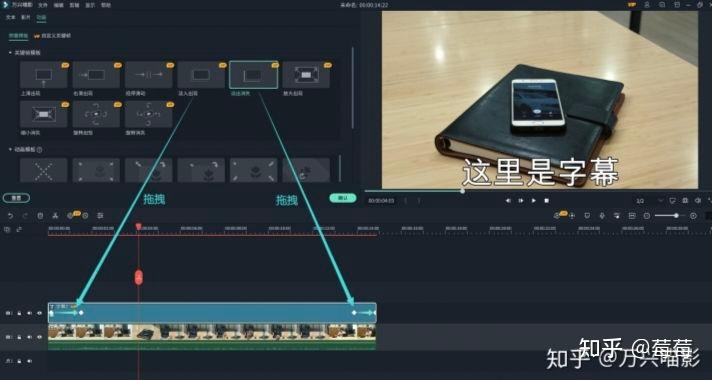This screenshot has width=712, height=380.
Task: Select the 动画 tab
Action: click(x=41, y=17)
